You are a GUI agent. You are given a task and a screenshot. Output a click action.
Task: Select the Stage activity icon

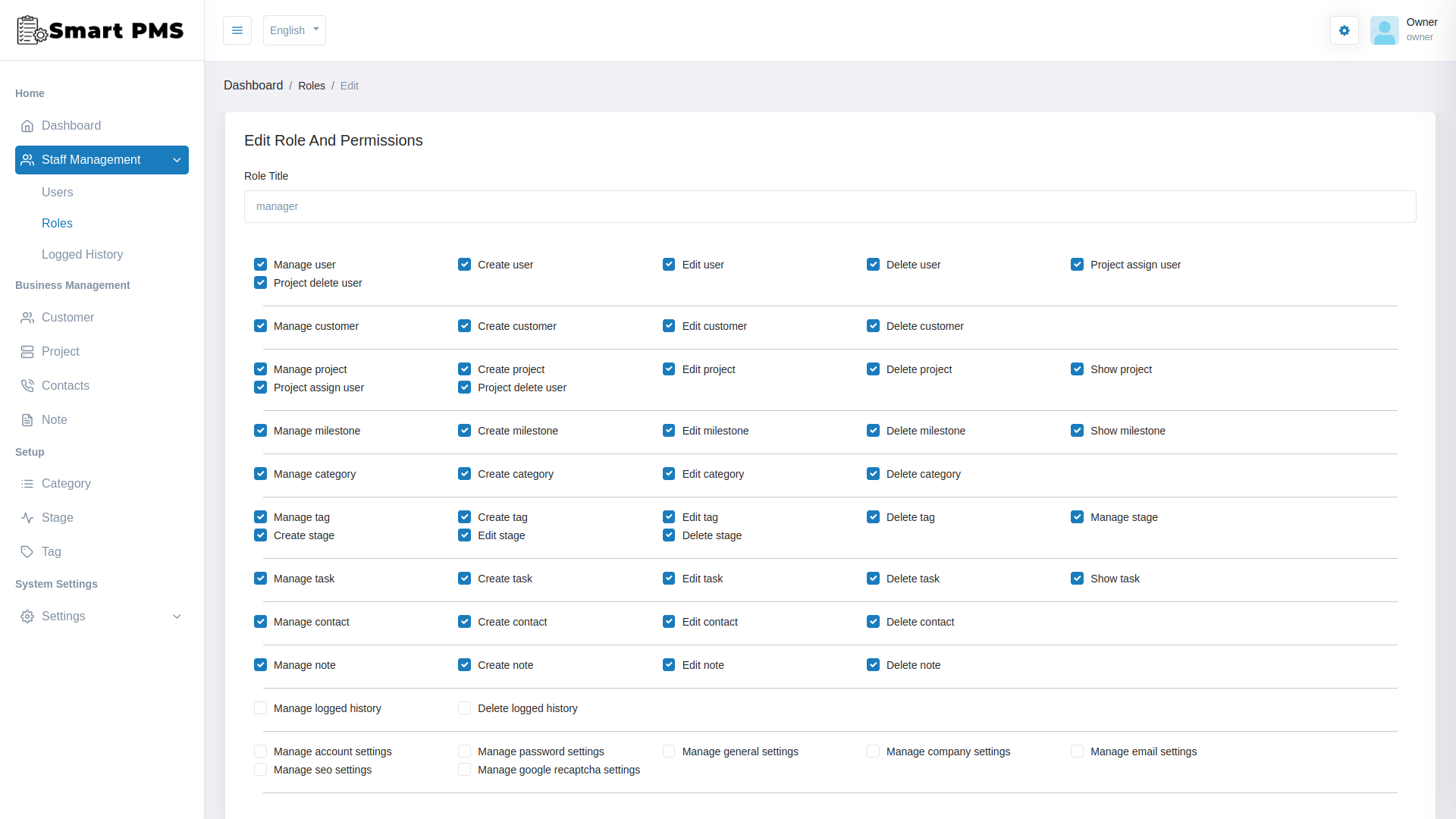tap(27, 517)
